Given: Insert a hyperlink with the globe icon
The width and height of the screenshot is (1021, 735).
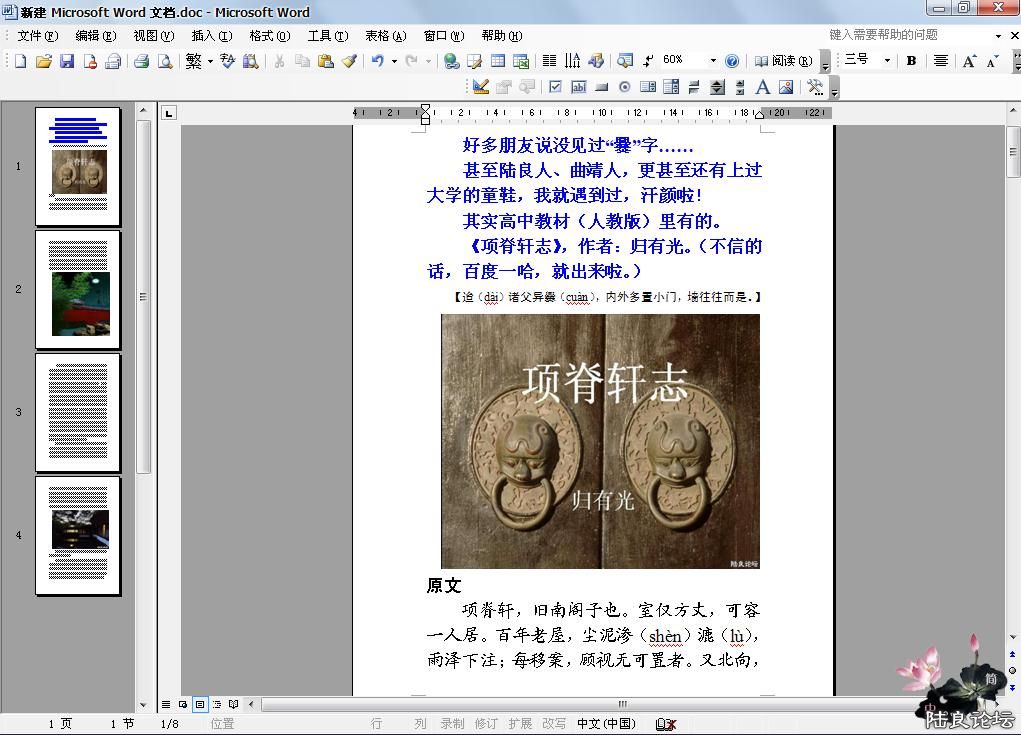Looking at the screenshot, I should pyautogui.click(x=452, y=61).
